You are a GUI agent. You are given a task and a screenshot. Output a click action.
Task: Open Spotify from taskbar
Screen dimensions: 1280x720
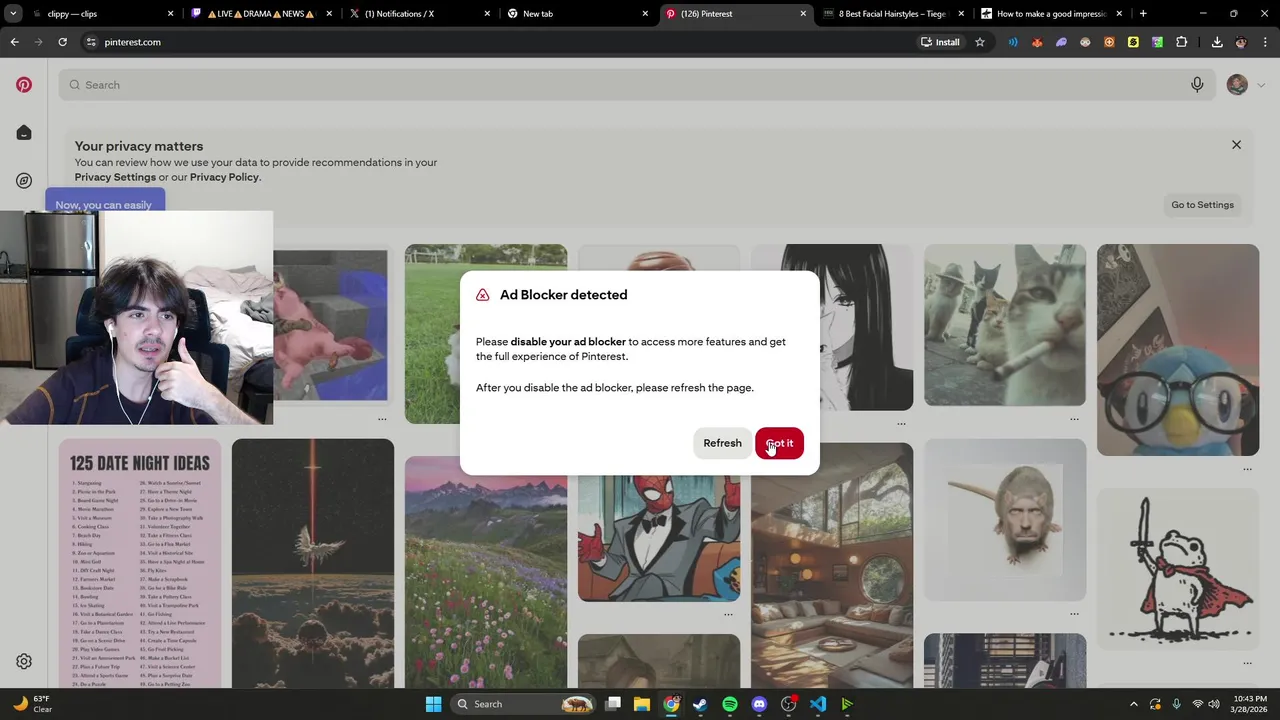pos(730,704)
